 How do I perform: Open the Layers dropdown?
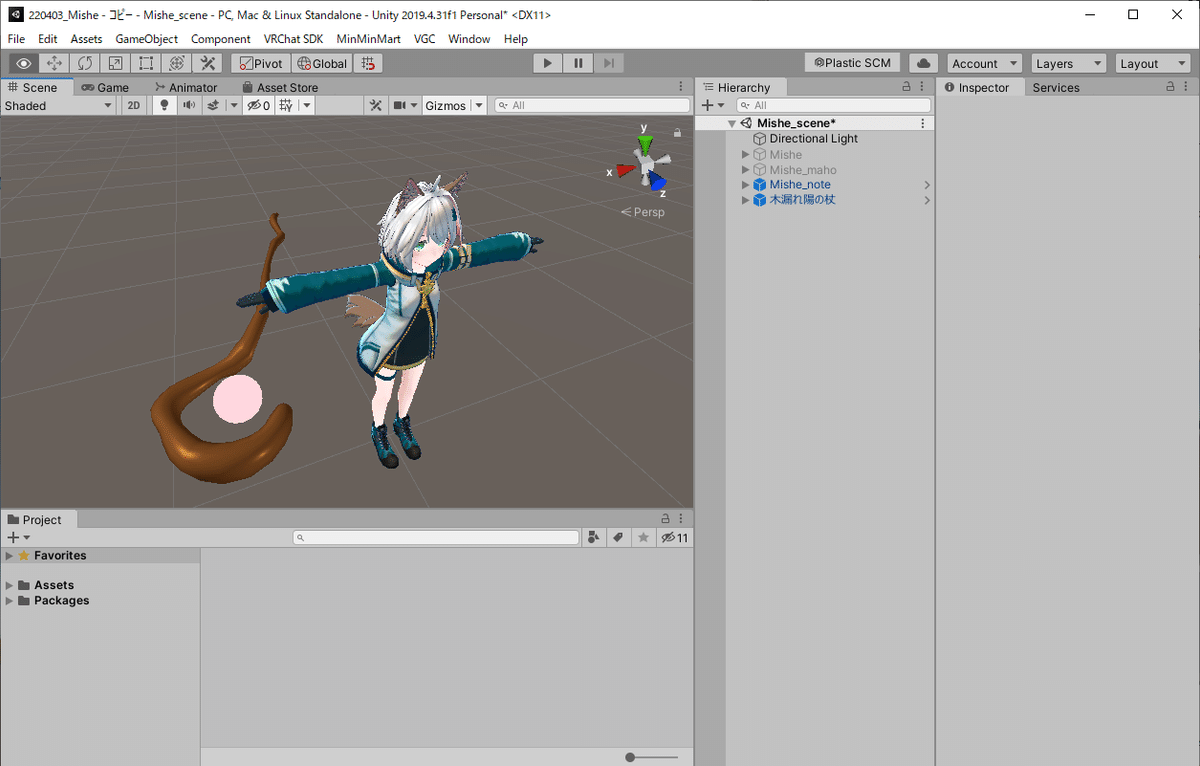1068,63
